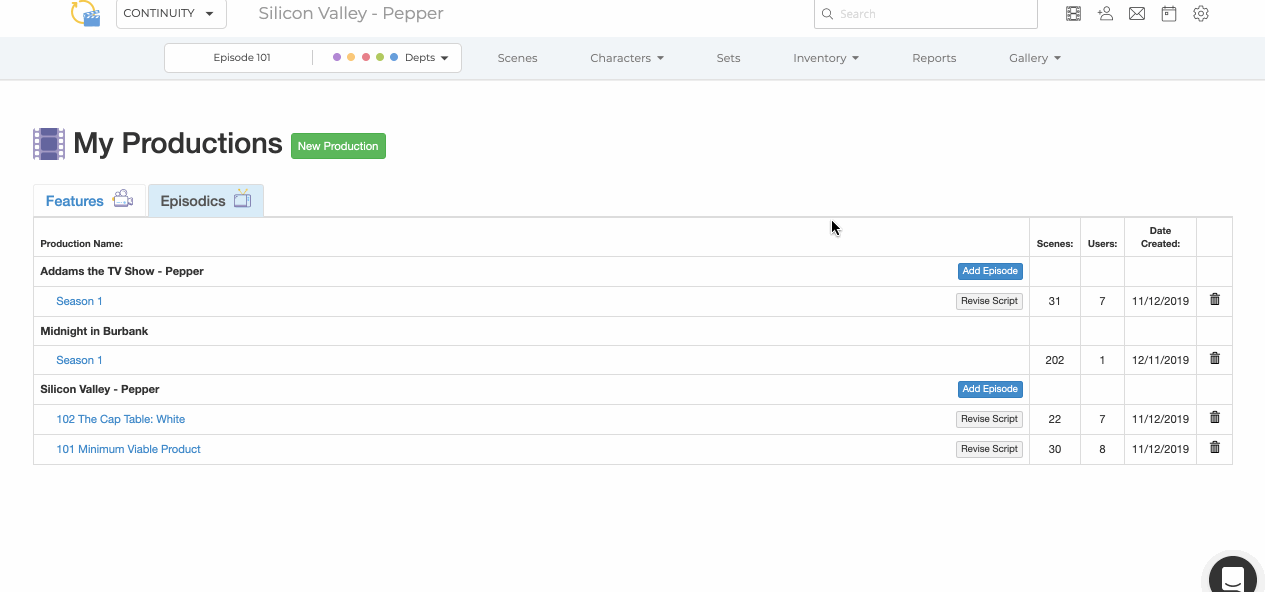The width and height of the screenshot is (1265, 592).
Task: Open Season 1 under Midnight in Burbank
Action: [x=79, y=360]
